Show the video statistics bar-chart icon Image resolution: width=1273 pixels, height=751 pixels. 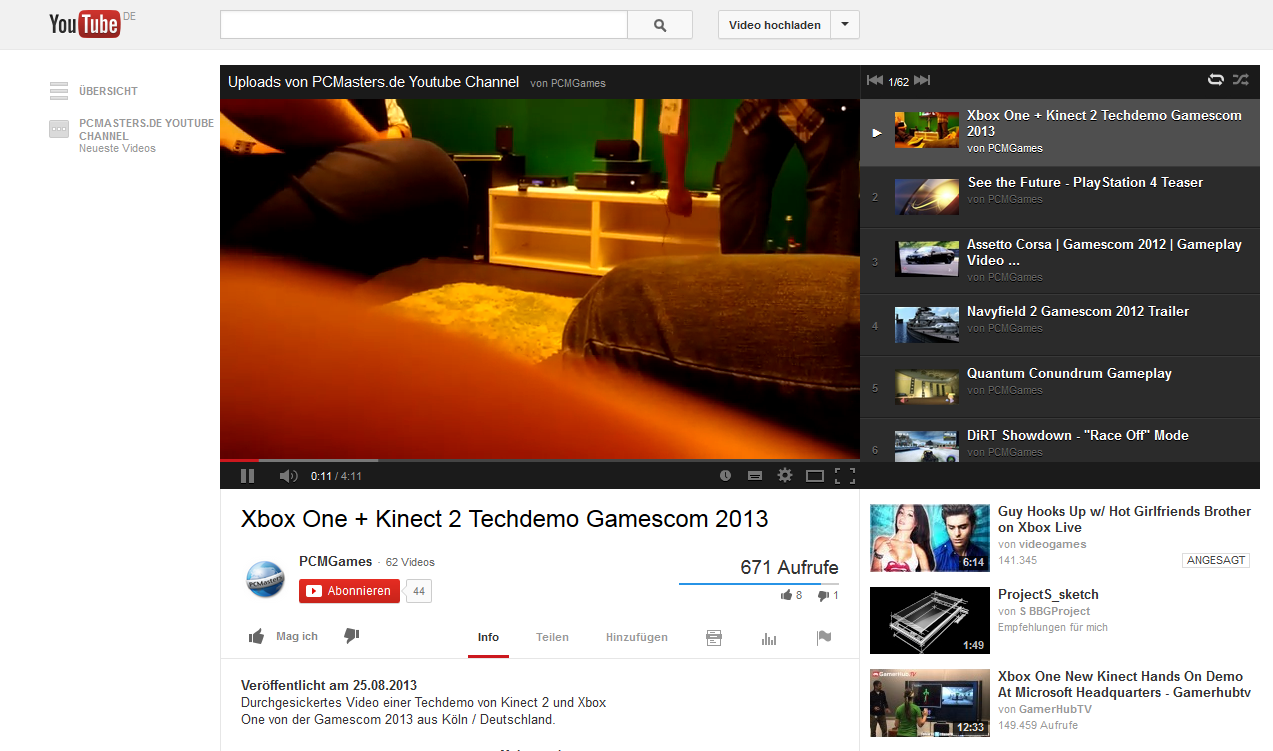tap(769, 638)
